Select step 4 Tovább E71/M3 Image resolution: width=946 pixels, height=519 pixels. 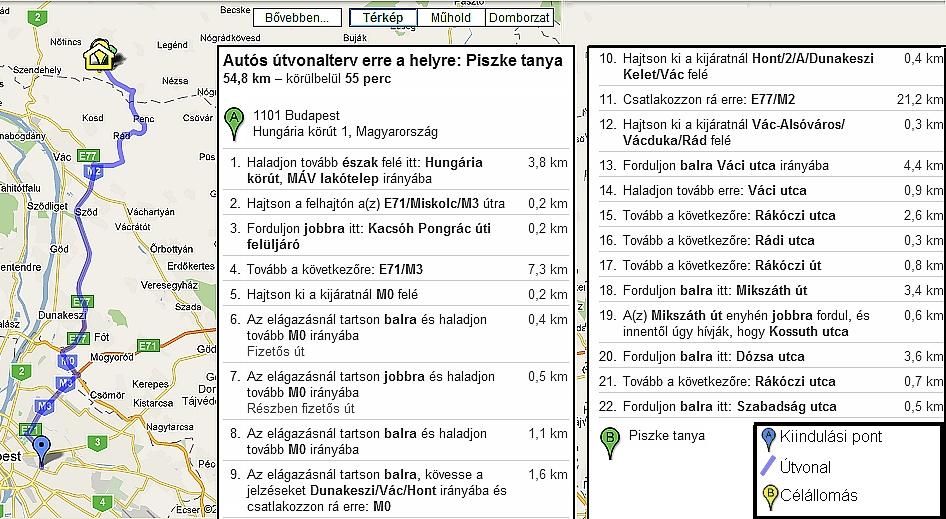click(x=396, y=269)
